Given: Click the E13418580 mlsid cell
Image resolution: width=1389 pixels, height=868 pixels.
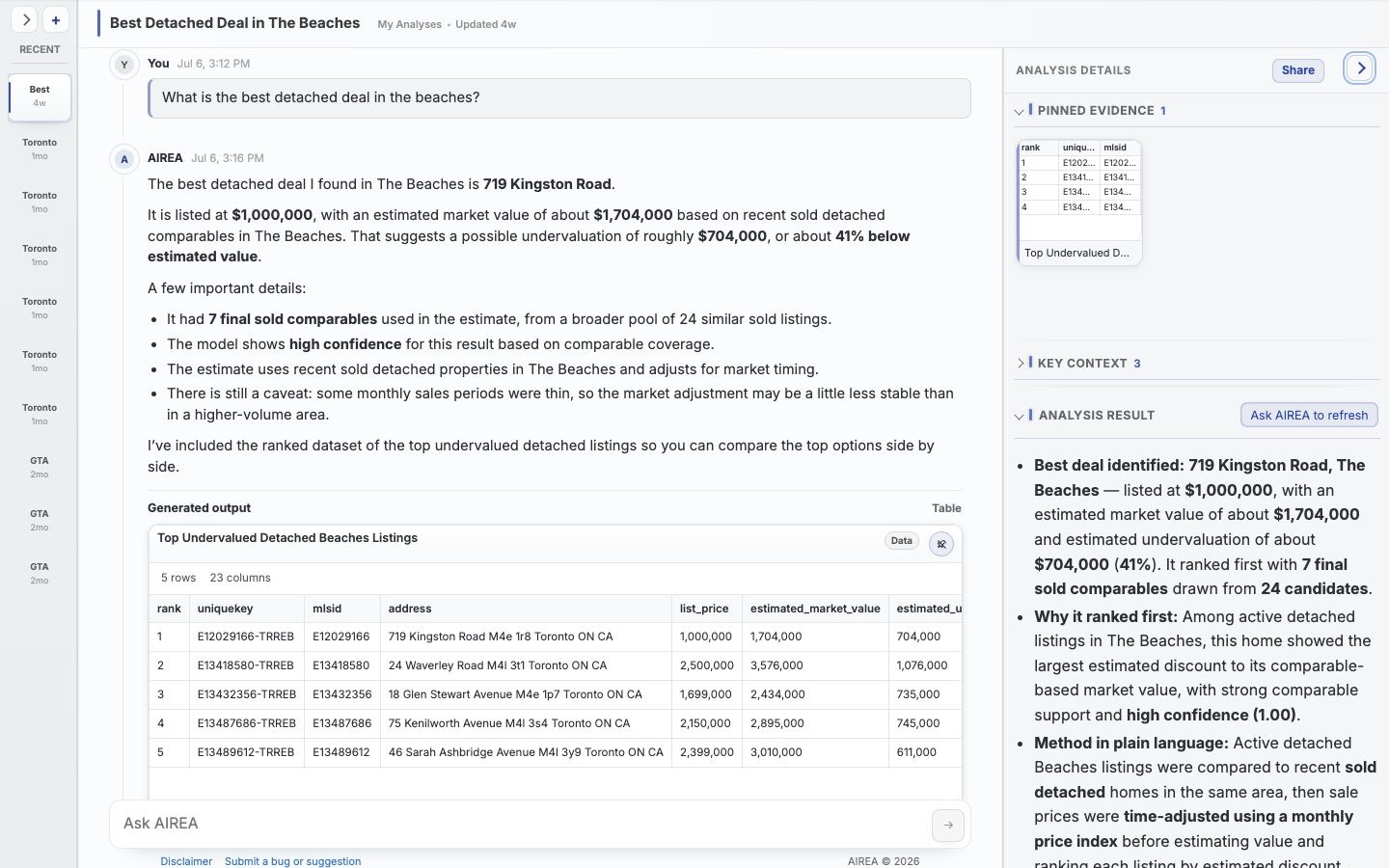Looking at the screenshot, I should [x=342, y=665].
